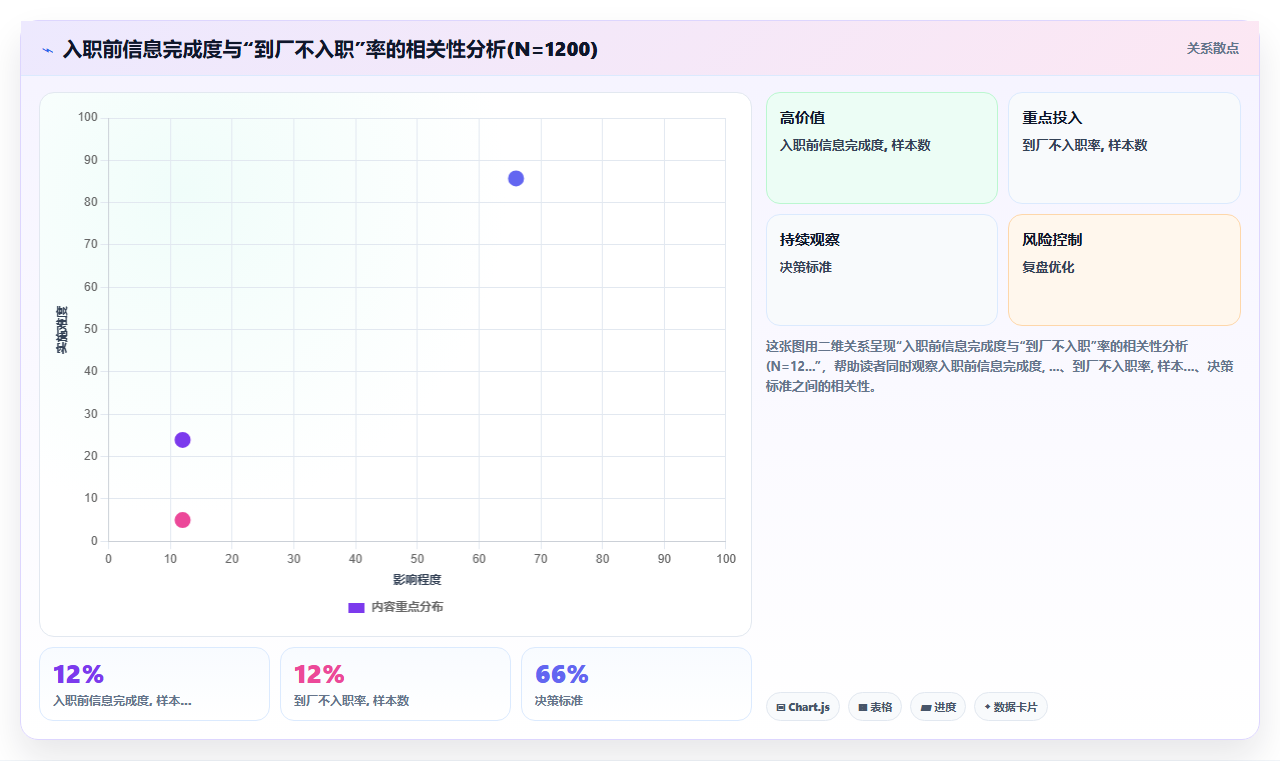This screenshot has height=761, width=1280.
Task: Open the 持续观察 quadrant card
Action: click(882, 270)
